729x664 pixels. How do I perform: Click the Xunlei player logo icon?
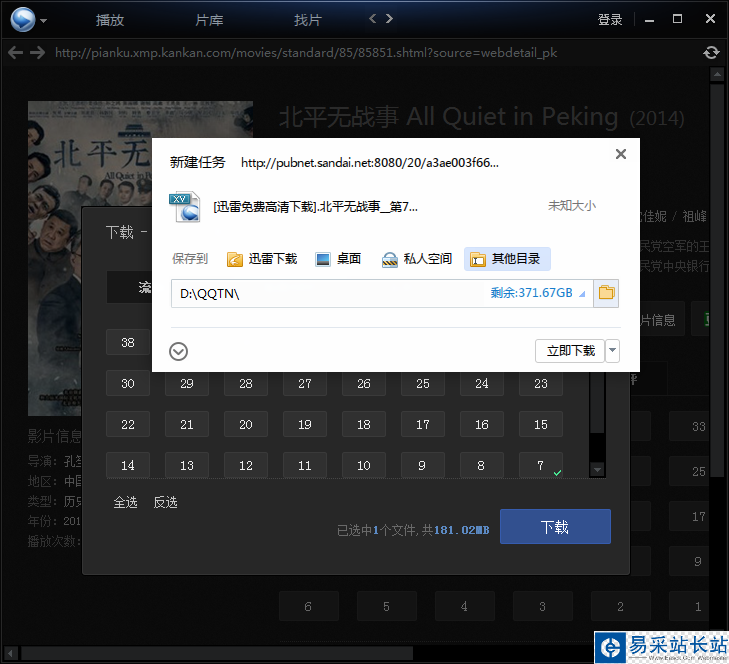[x=23, y=20]
